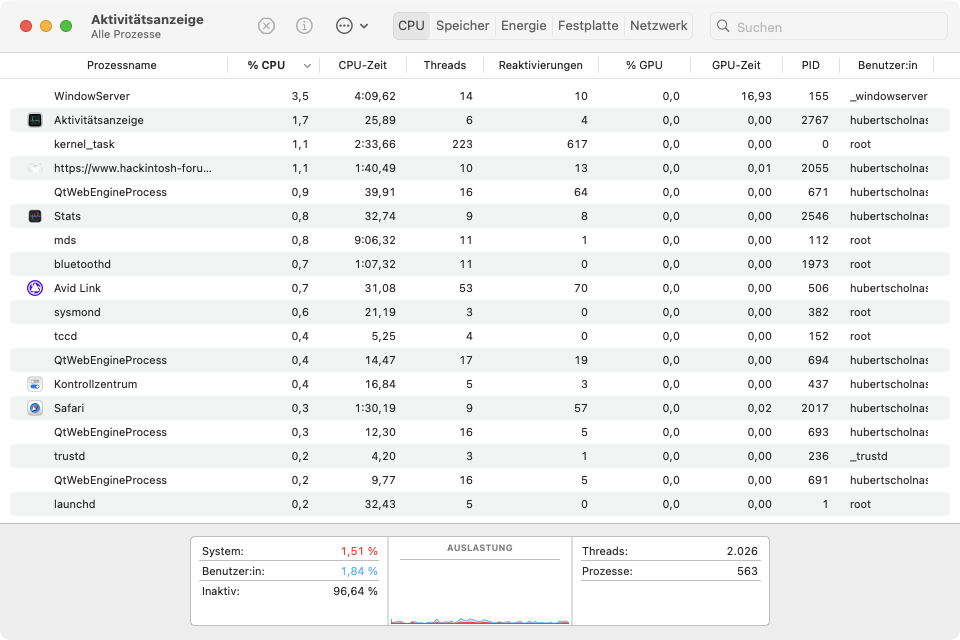Click the Avid Link app icon

pos(35,288)
